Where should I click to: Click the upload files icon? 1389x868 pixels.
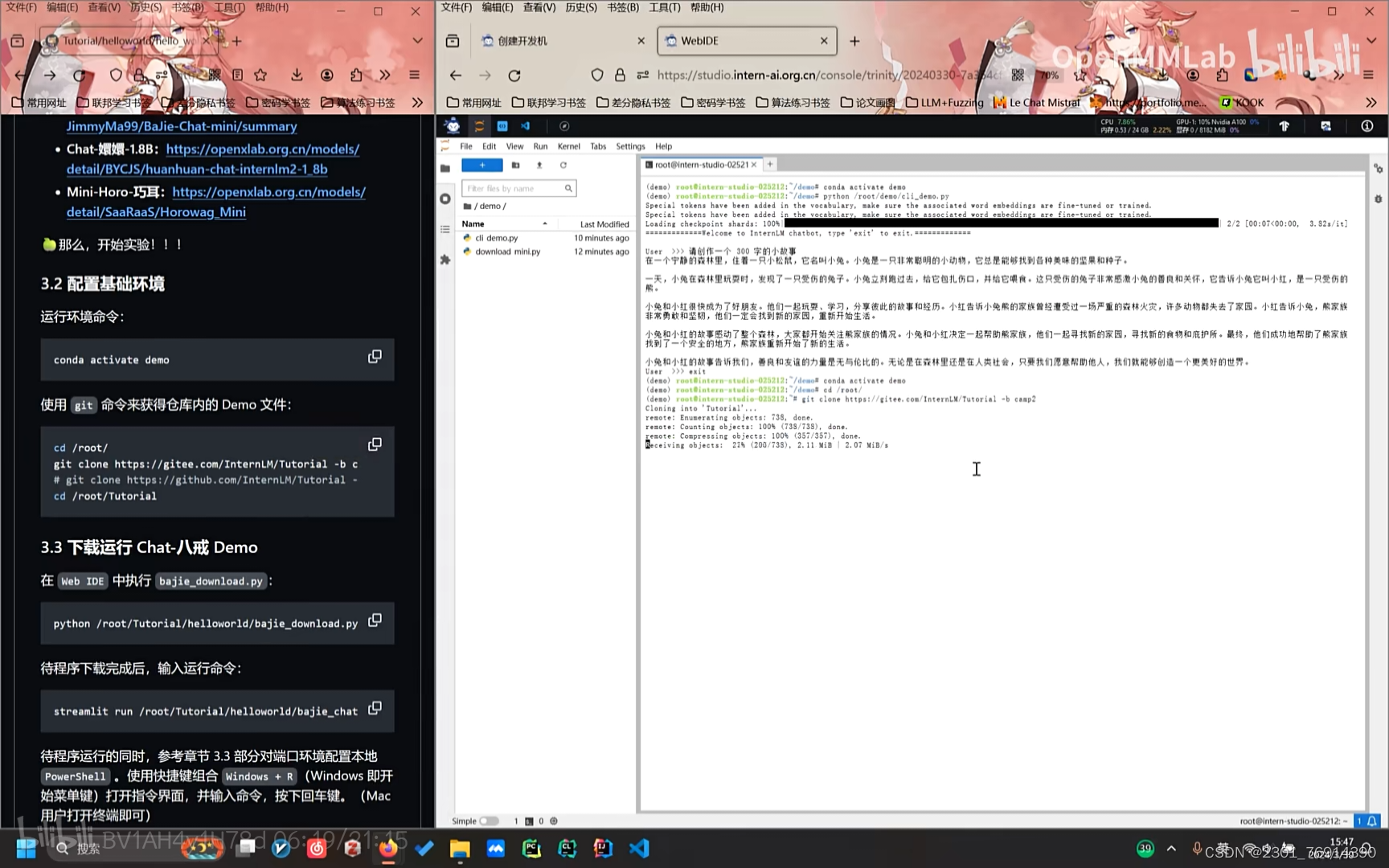539,165
